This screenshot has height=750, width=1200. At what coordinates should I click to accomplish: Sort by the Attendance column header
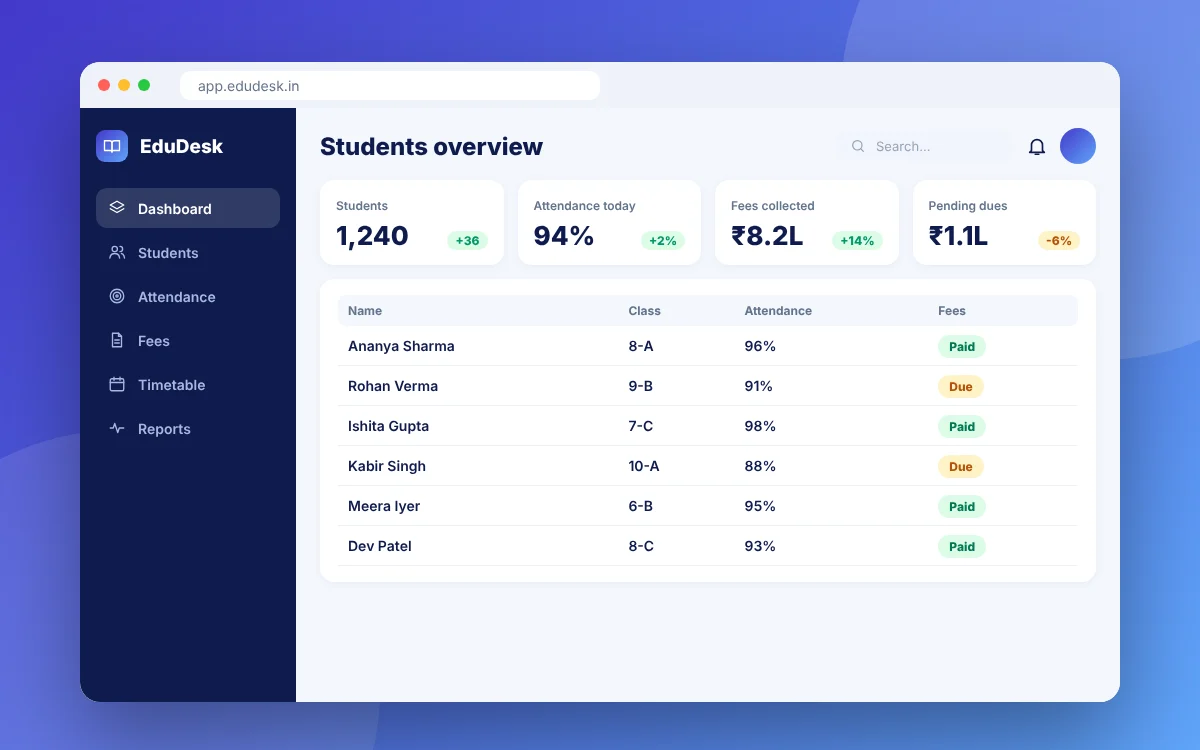778,311
